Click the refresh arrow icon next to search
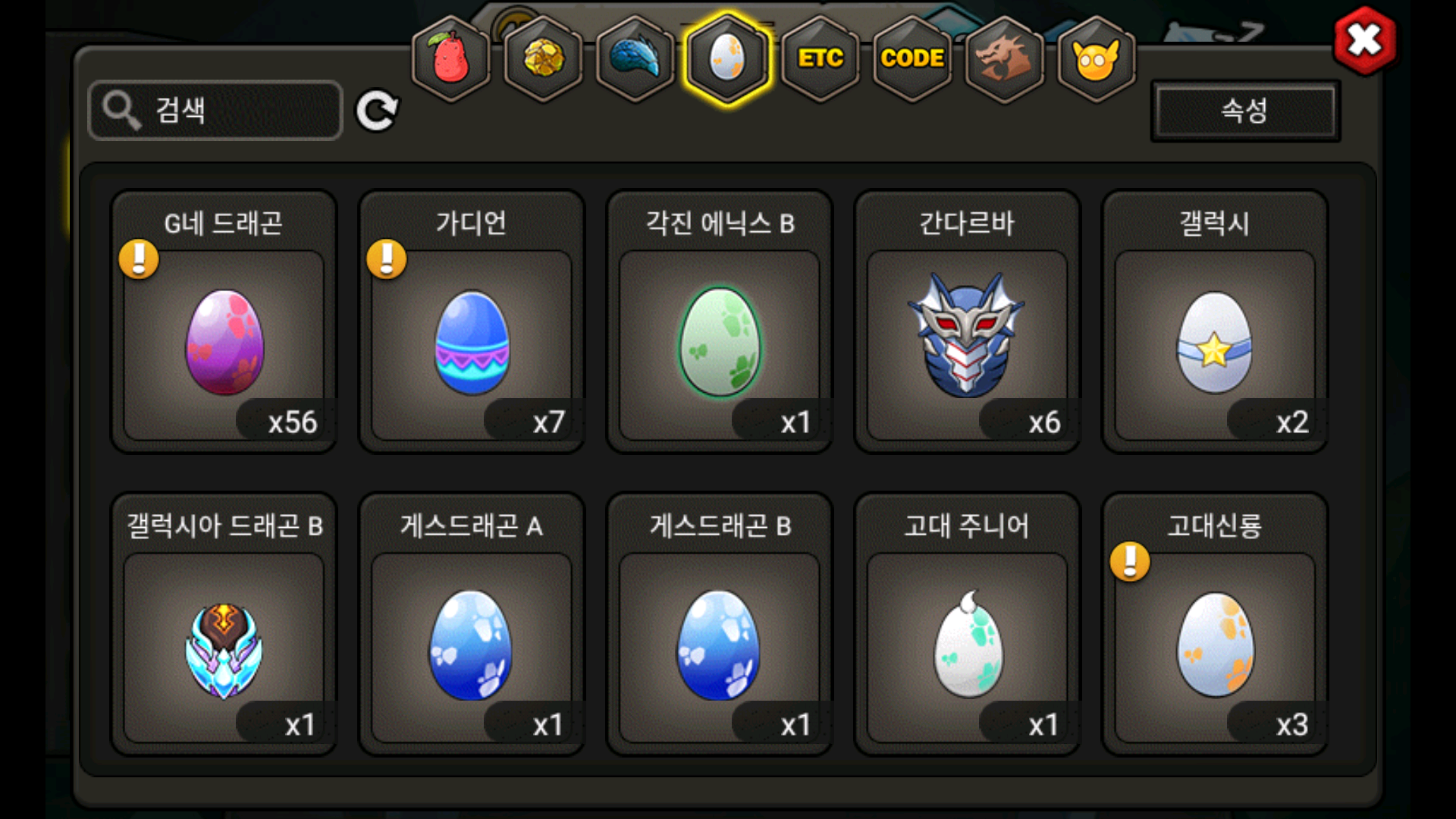The image size is (1456, 819). click(x=377, y=111)
